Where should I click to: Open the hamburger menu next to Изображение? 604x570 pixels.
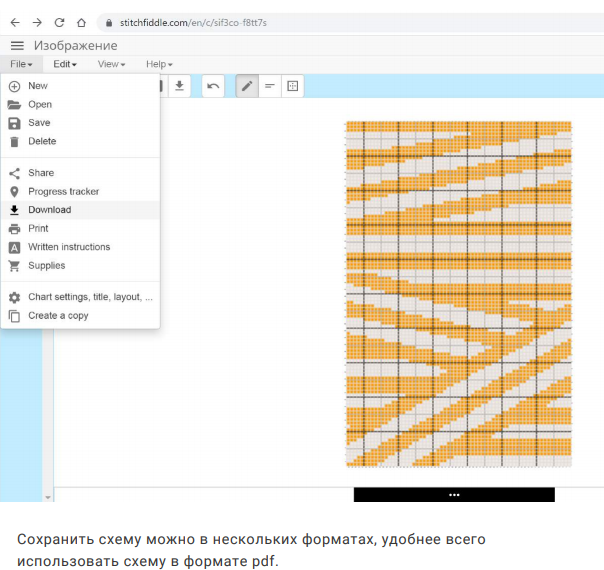pos(17,46)
